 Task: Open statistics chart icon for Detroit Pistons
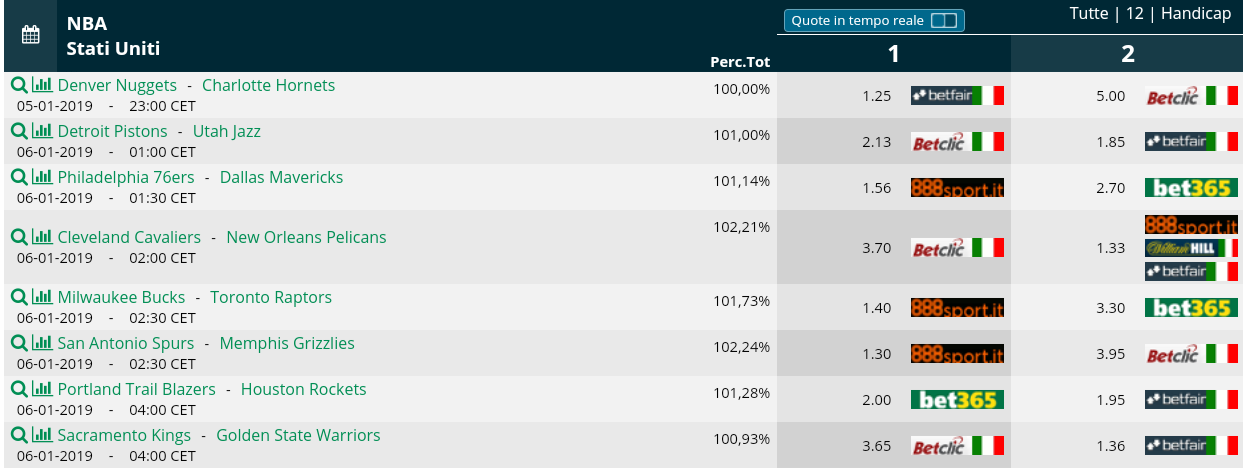[42, 131]
